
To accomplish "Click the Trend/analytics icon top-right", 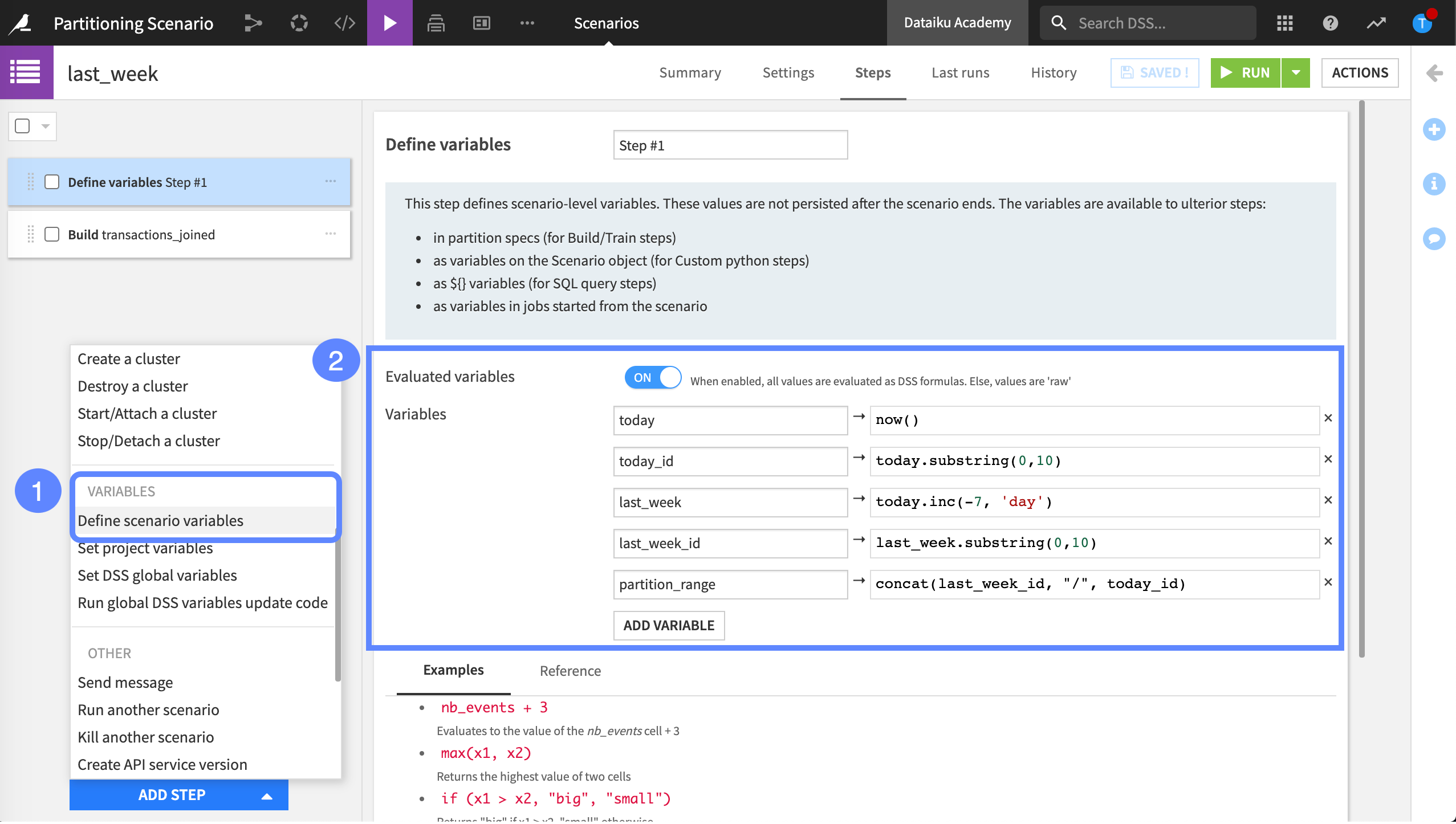I will click(1377, 22).
